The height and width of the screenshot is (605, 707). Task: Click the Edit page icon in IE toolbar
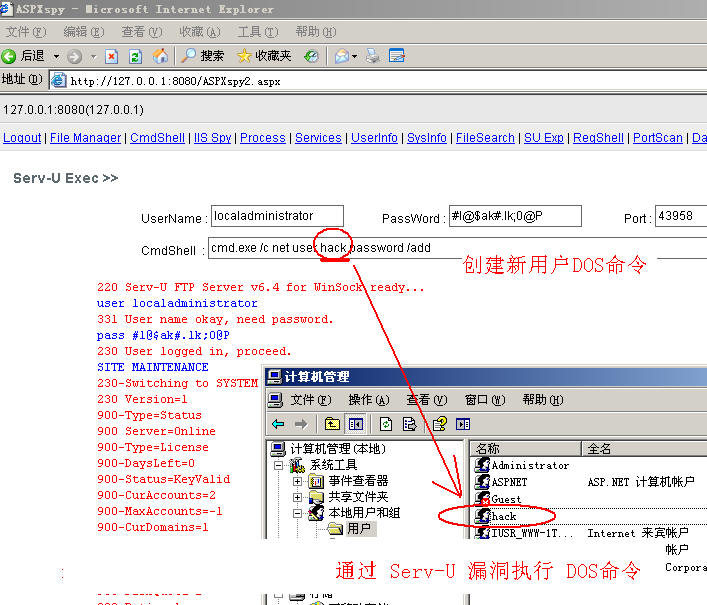pyautogui.click(x=397, y=56)
